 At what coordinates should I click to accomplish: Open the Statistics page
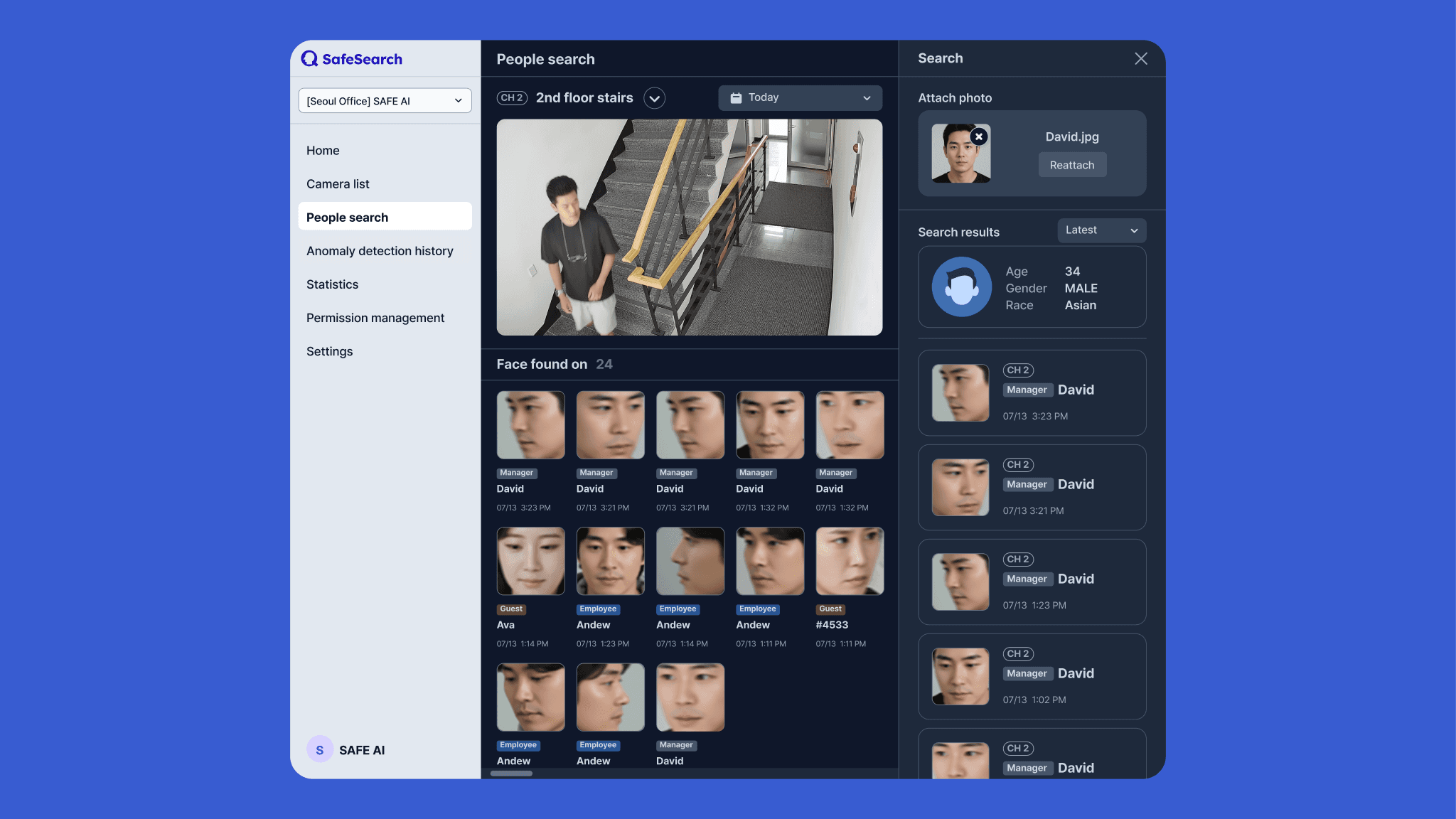(332, 284)
